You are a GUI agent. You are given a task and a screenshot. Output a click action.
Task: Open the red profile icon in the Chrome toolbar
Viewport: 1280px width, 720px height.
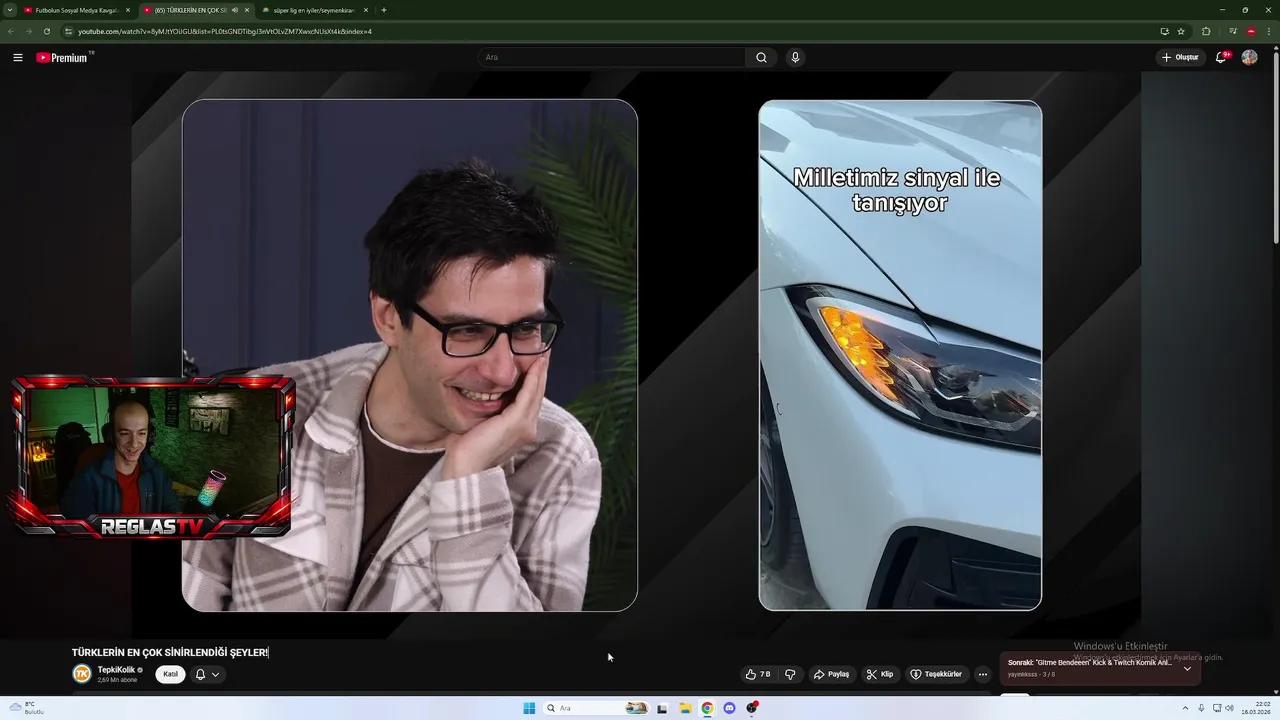[x=1251, y=31]
